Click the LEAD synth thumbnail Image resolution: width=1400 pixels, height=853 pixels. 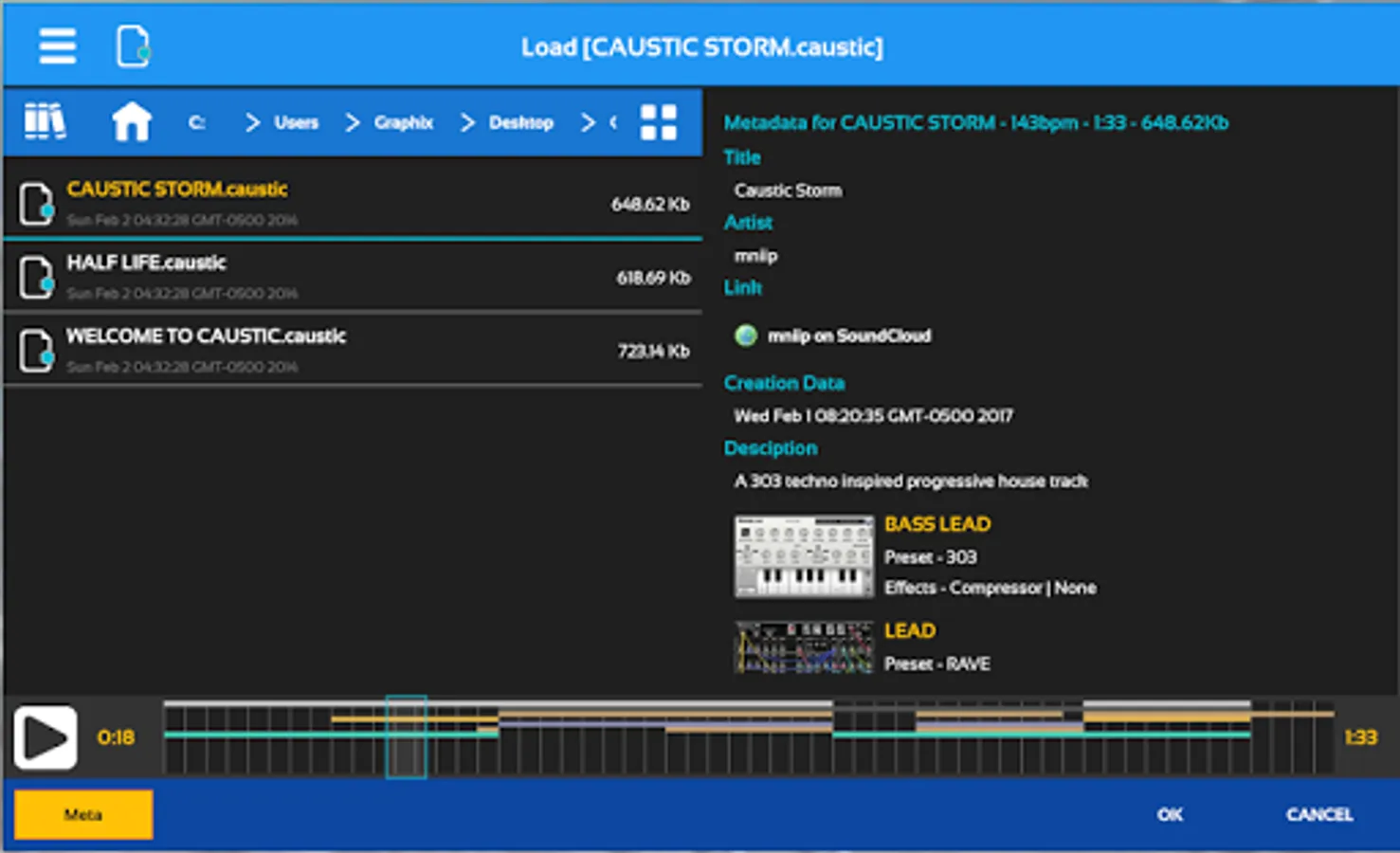(804, 647)
